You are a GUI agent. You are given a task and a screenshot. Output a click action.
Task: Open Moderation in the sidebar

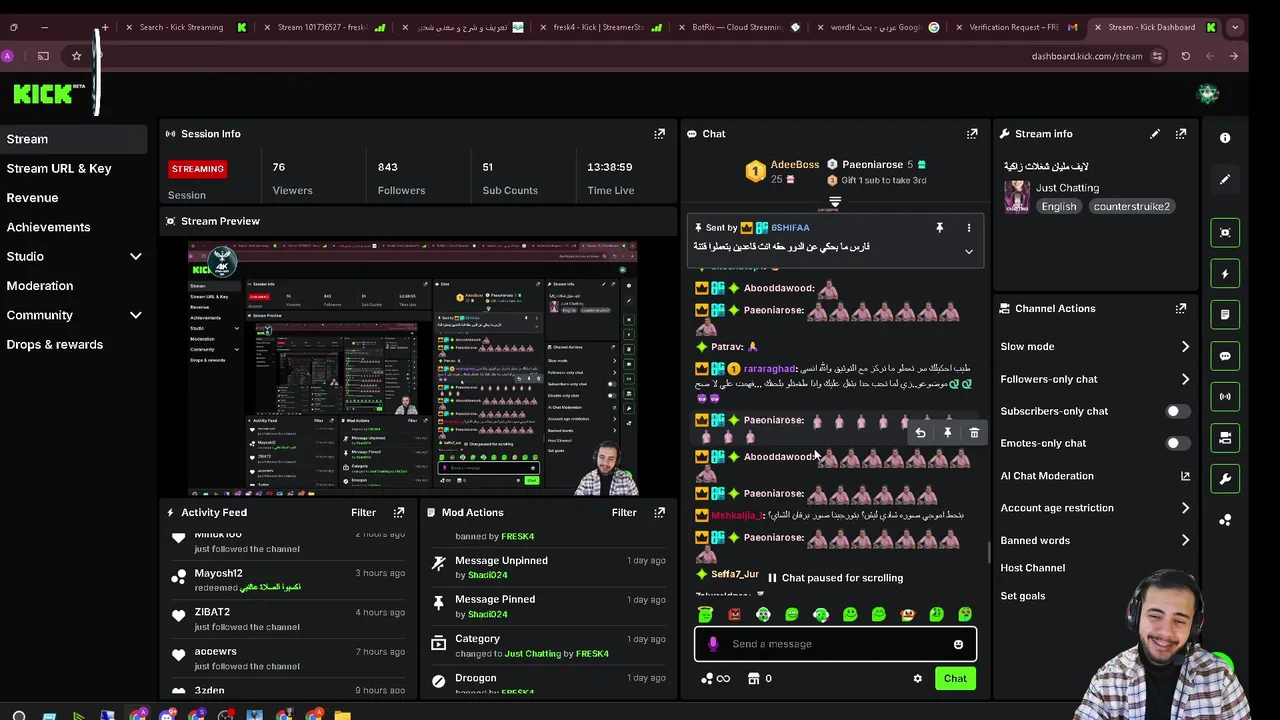(40, 286)
